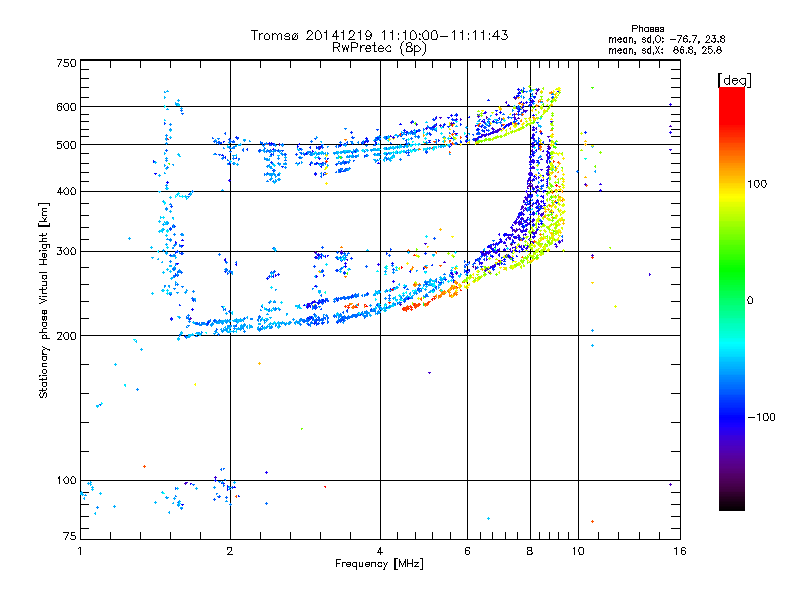This screenshot has height=600, width=800.
Task: Click 'mean, sd,X: 86.8, 25.8' text
Action: [665, 50]
